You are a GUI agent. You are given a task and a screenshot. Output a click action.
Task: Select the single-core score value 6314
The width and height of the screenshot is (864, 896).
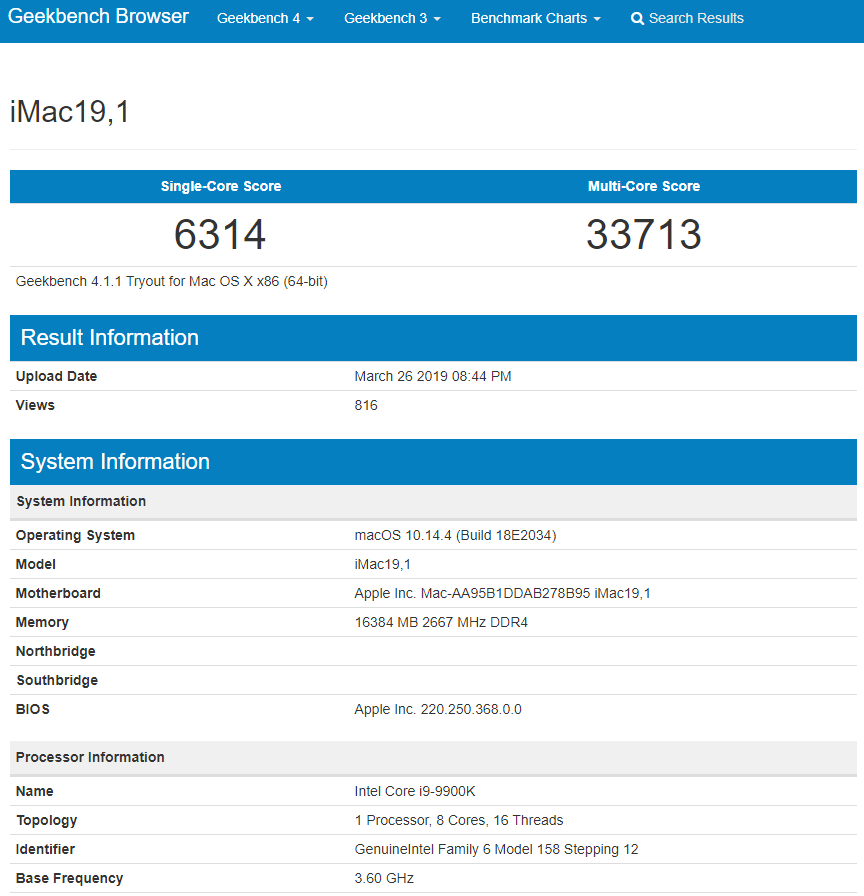(220, 234)
